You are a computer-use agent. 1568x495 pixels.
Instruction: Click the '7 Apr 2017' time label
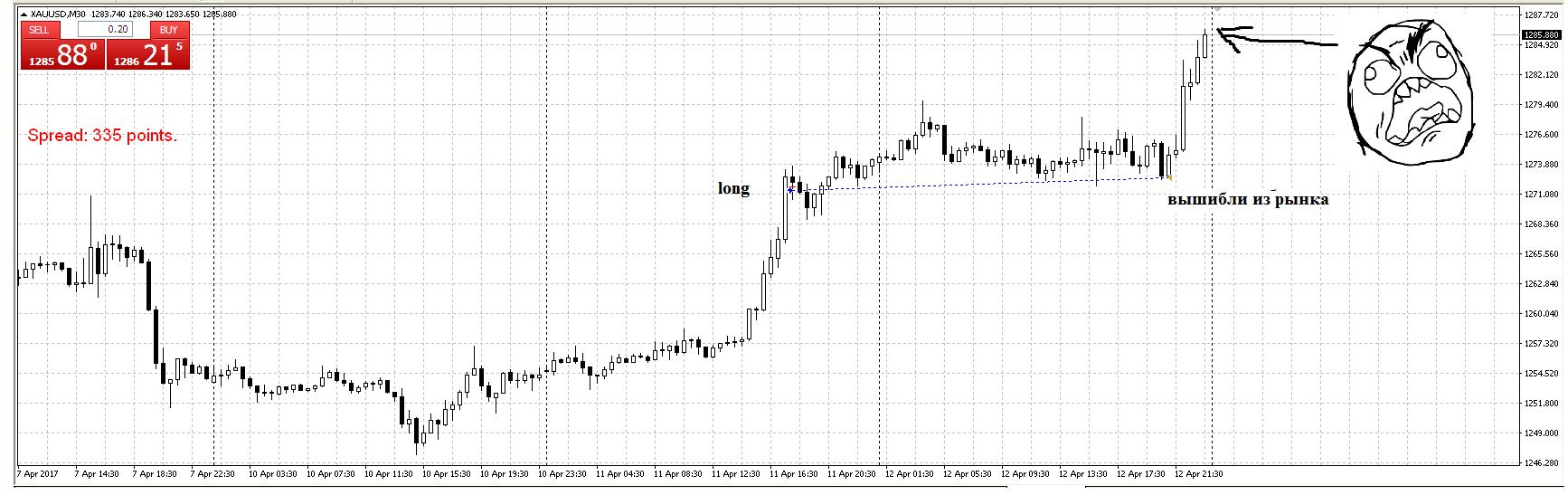(x=37, y=474)
